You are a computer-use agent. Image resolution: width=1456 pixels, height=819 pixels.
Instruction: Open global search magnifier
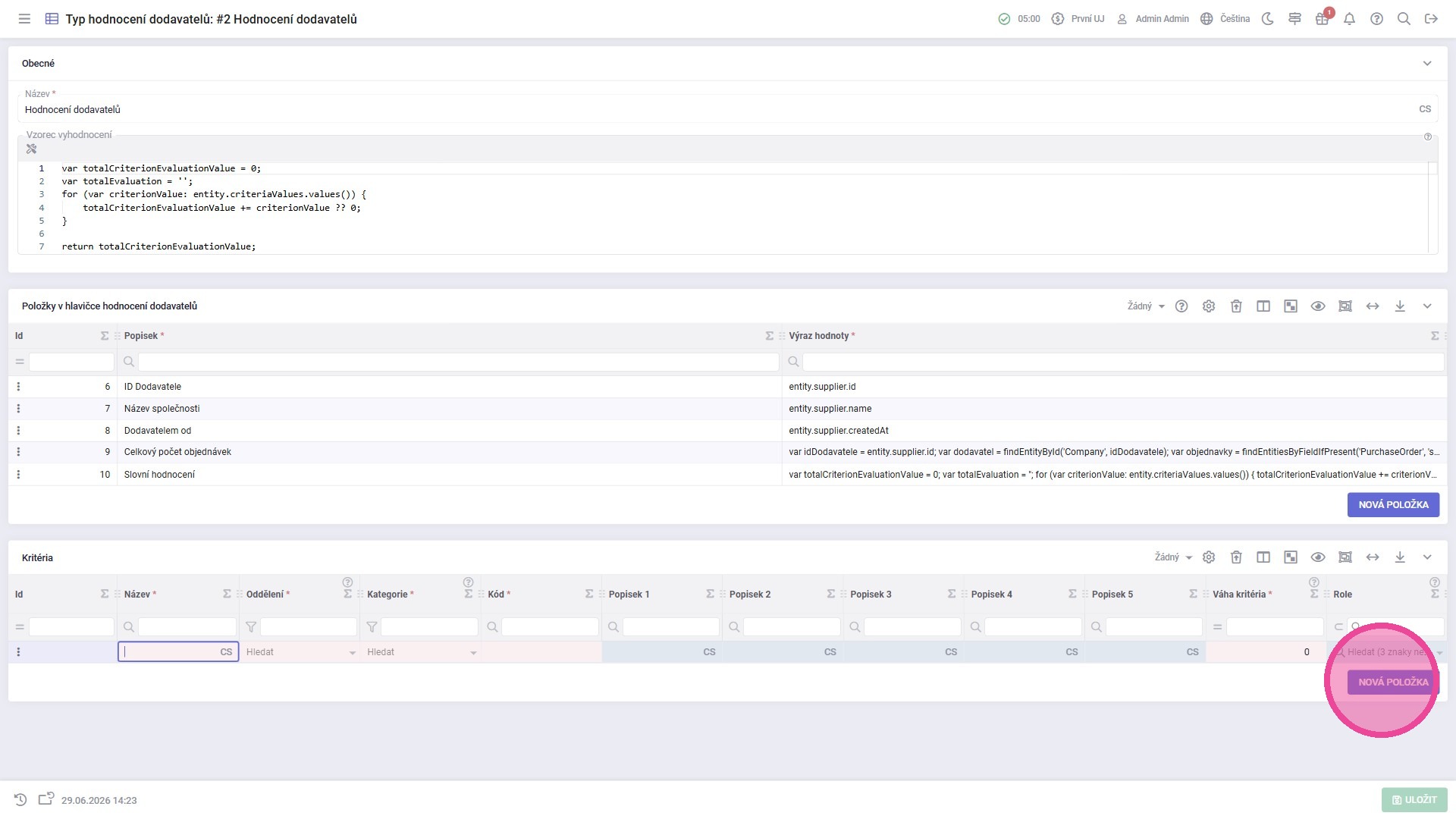tap(1404, 19)
